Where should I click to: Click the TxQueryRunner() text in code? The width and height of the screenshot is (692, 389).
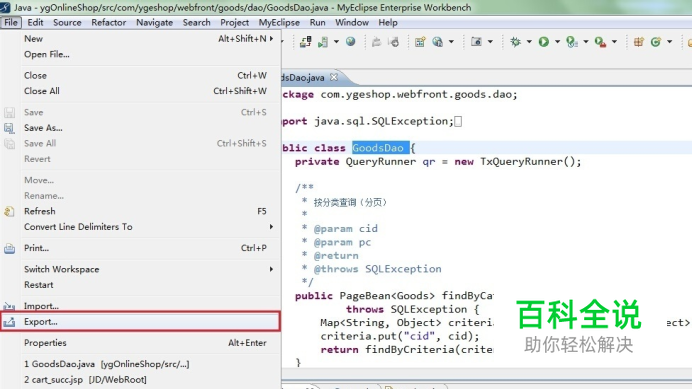coord(527,162)
